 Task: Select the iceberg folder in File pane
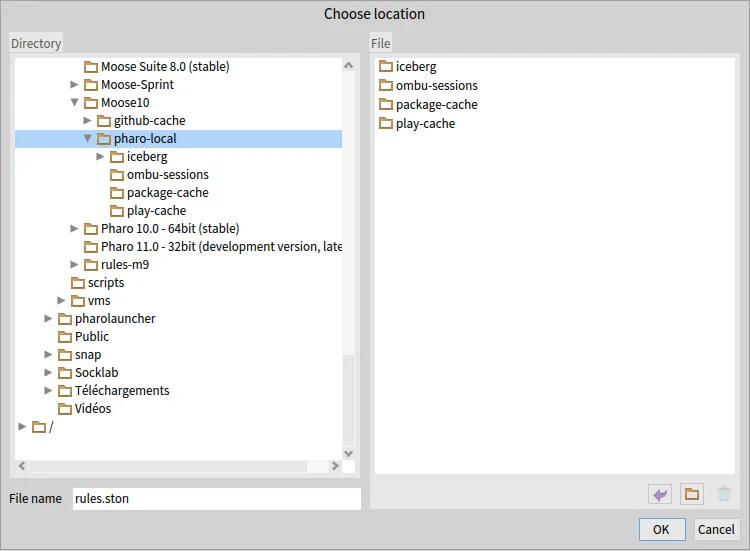tap(415, 67)
